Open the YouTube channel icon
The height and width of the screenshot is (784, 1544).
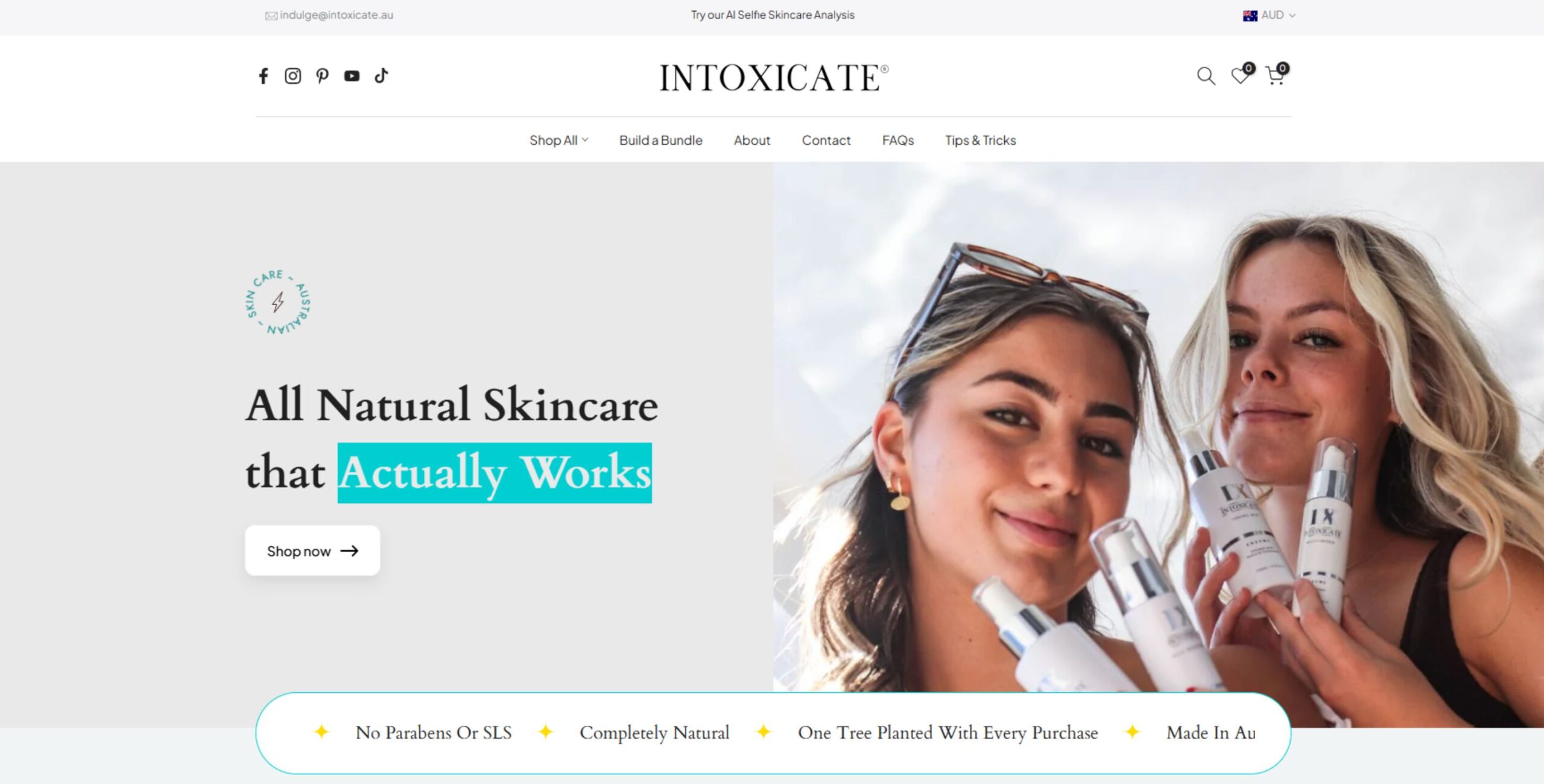pos(352,76)
